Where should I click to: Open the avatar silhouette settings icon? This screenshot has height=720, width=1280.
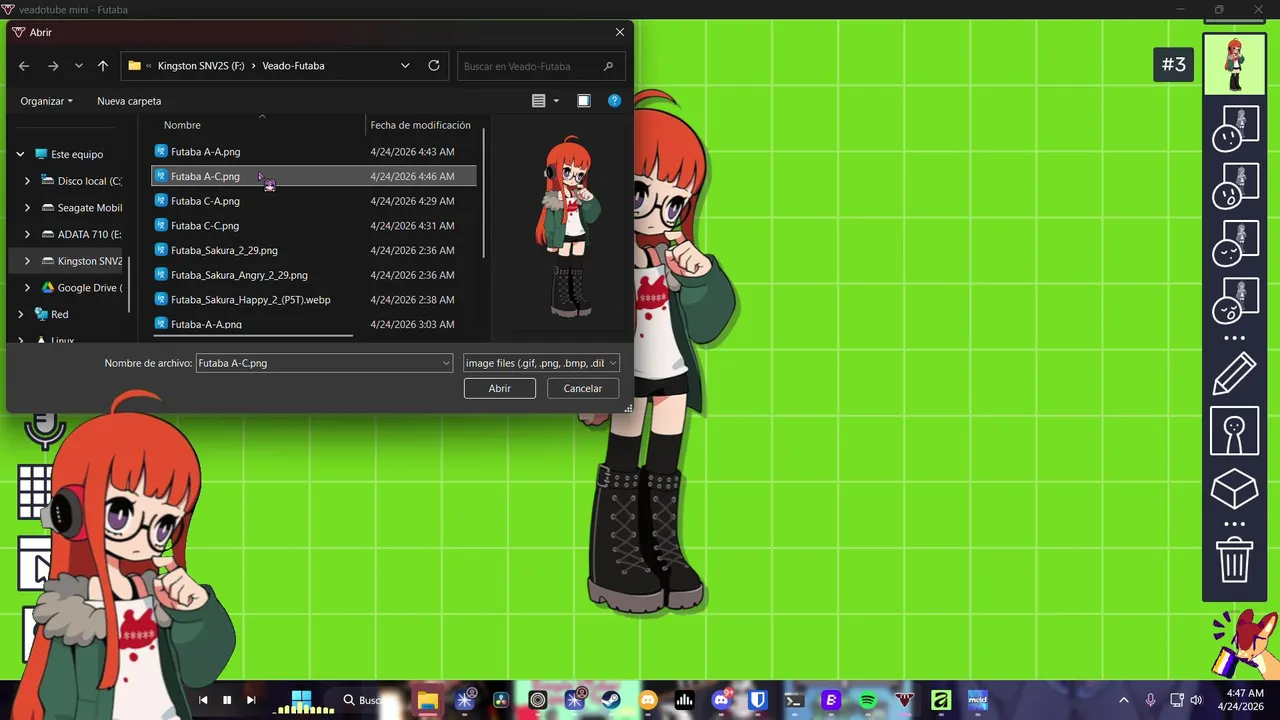pyautogui.click(x=1234, y=431)
